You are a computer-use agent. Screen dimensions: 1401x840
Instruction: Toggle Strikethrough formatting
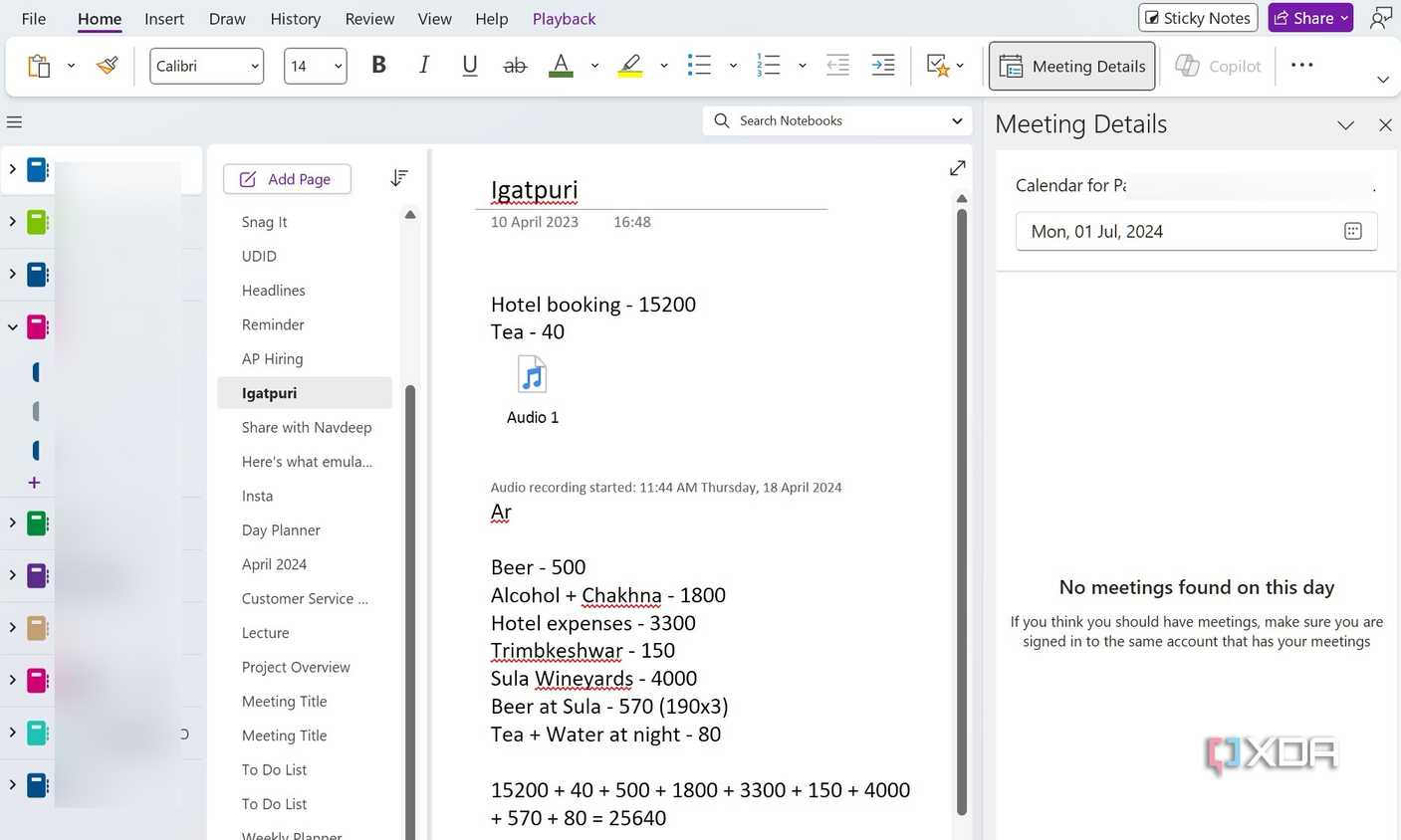click(515, 66)
